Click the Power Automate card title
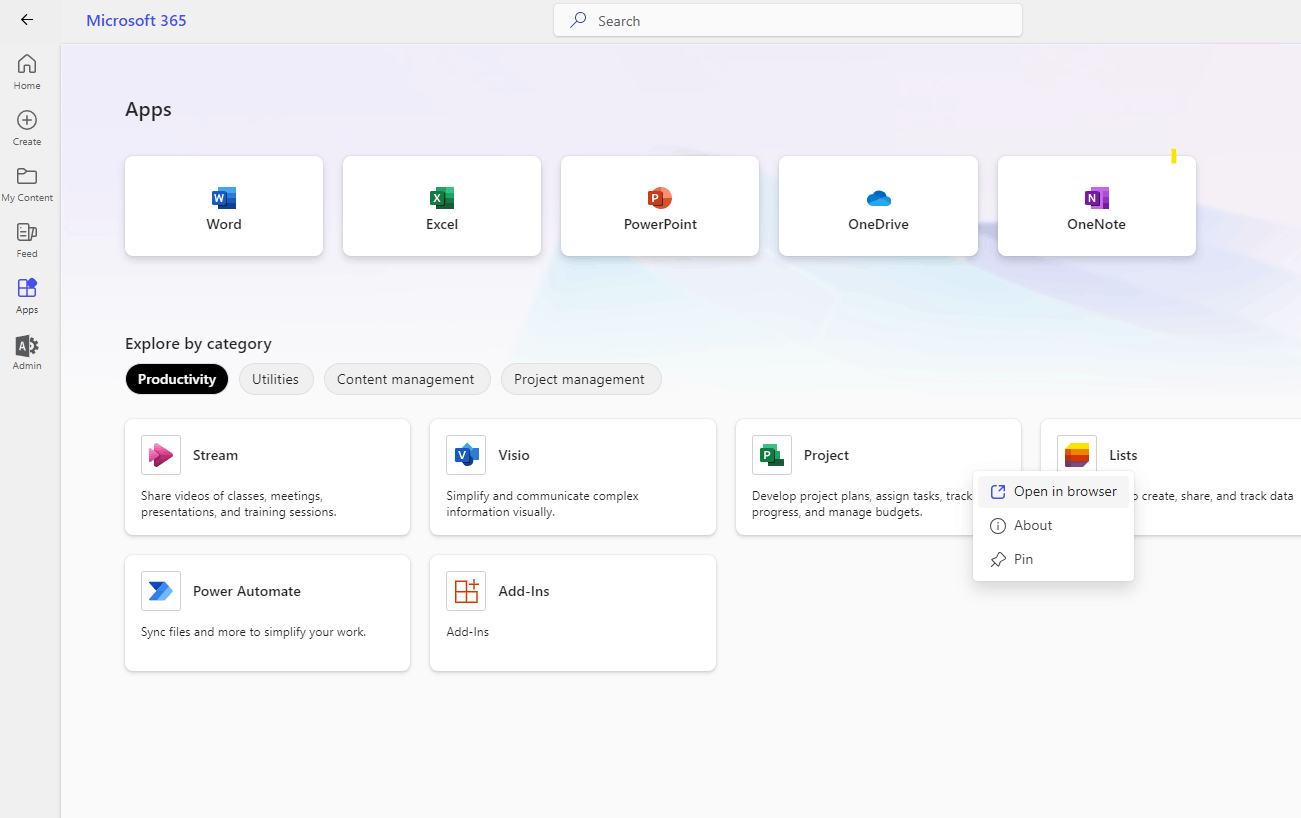This screenshot has height=818, width=1301. click(247, 591)
